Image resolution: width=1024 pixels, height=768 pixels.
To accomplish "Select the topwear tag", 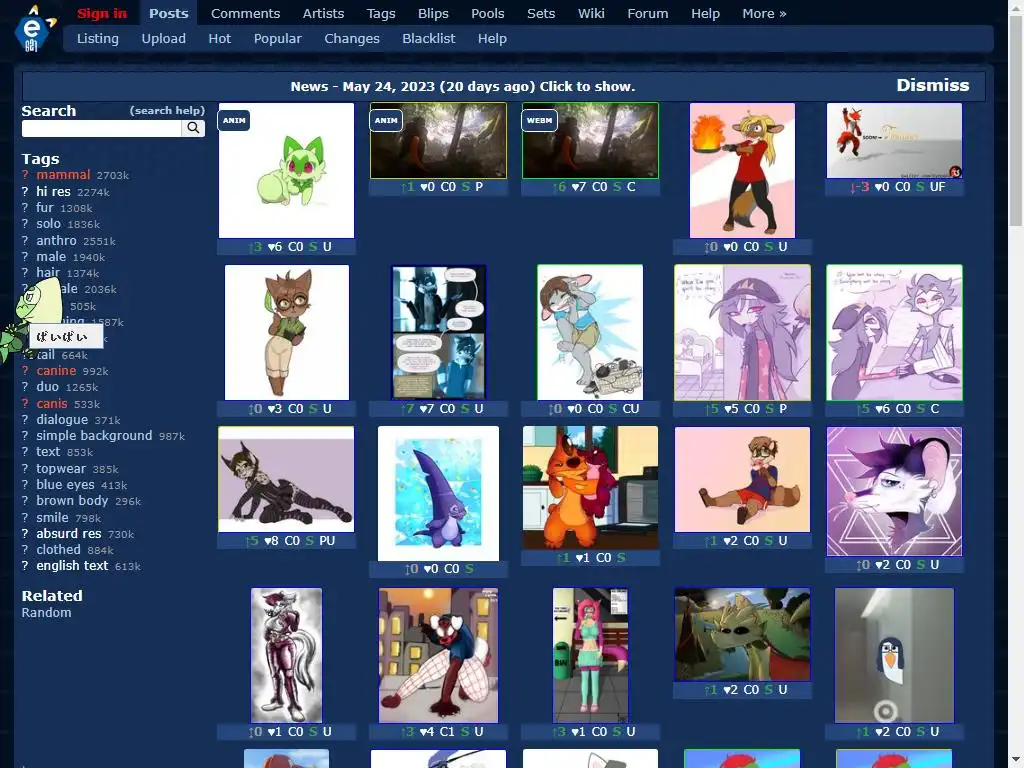I will tap(61, 468).
